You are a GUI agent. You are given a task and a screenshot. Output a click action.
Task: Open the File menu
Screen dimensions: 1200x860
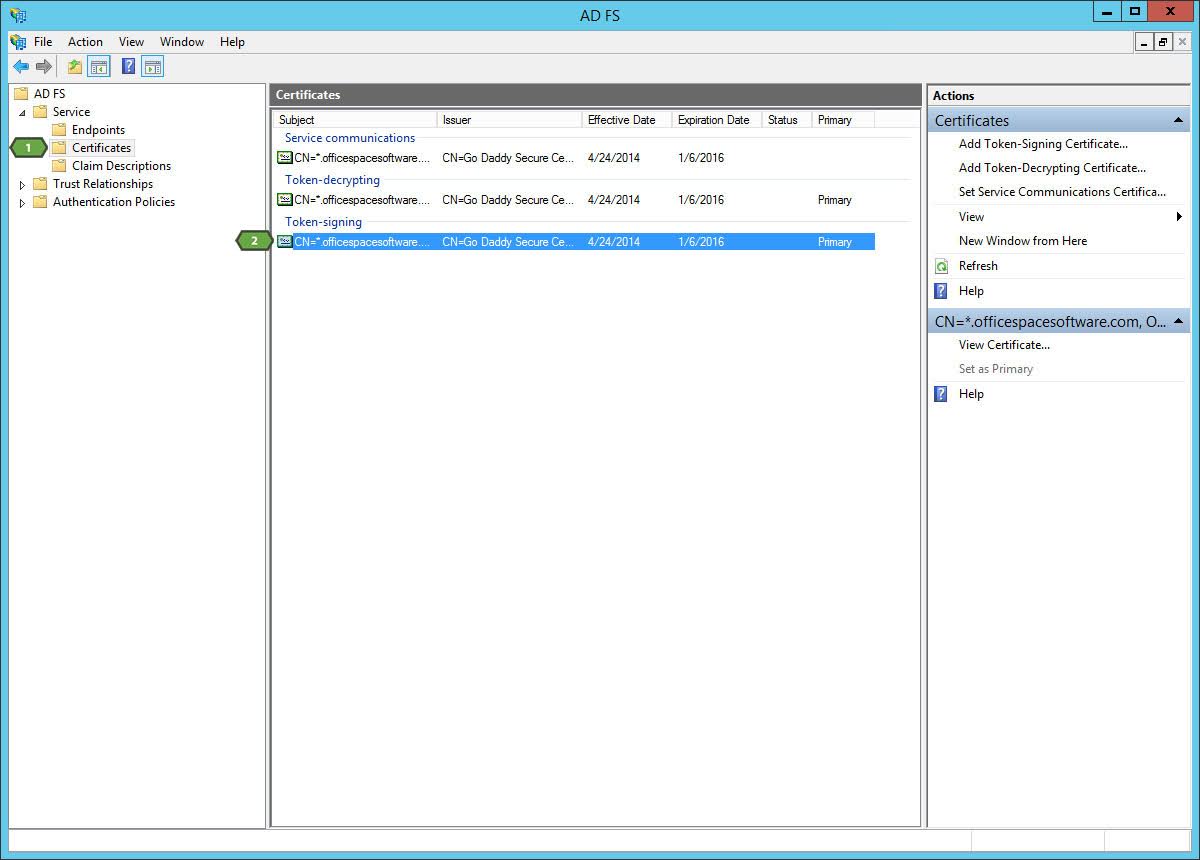(43, 42)
